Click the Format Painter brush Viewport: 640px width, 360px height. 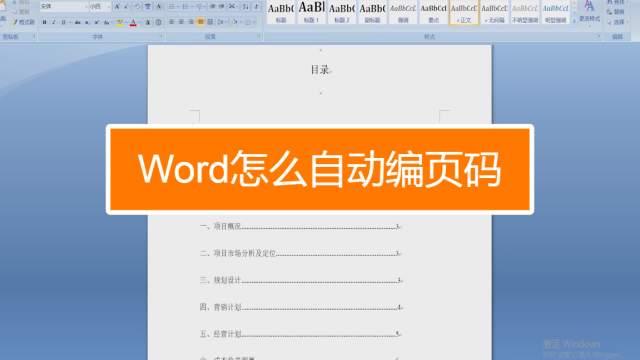pyautogui.click(x=23, y=22)
